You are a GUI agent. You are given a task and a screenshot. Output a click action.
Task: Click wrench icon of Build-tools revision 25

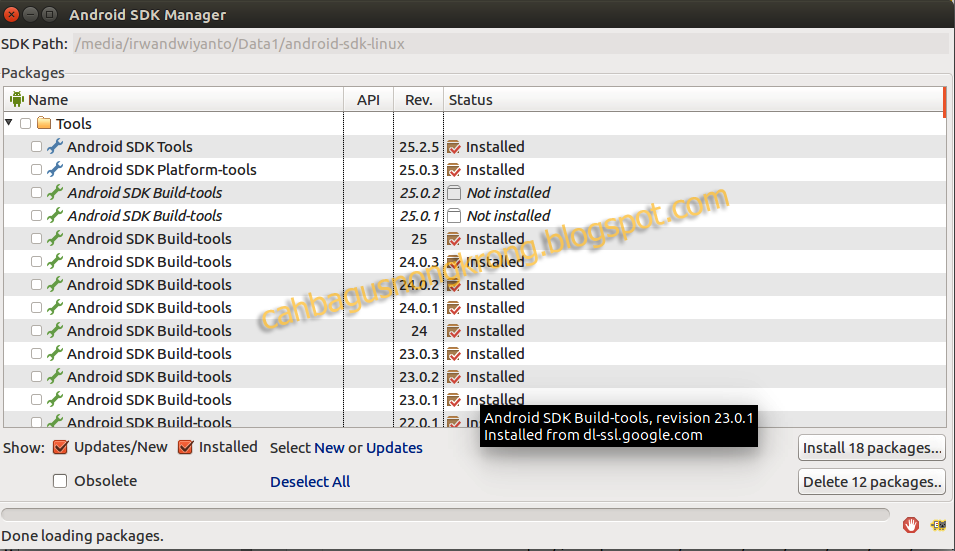pos(55,239)
